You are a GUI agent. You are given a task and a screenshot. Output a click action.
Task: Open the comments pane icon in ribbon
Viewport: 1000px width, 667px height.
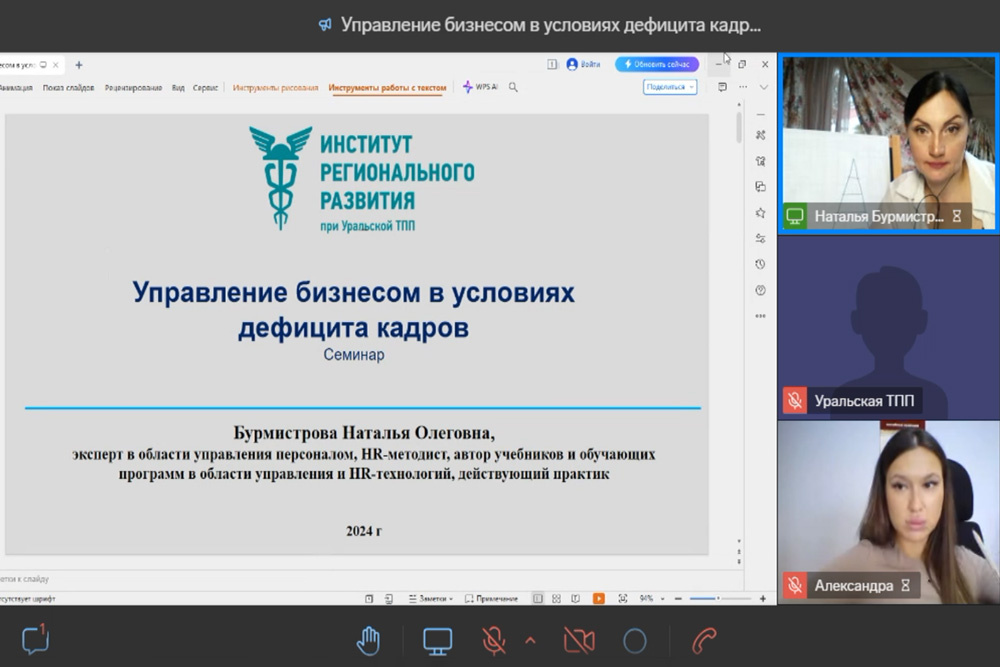point(722,87)
